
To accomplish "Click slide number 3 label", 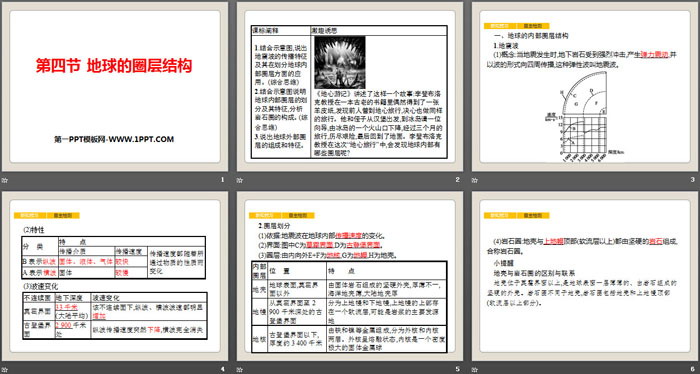I will tap(692, 180).
